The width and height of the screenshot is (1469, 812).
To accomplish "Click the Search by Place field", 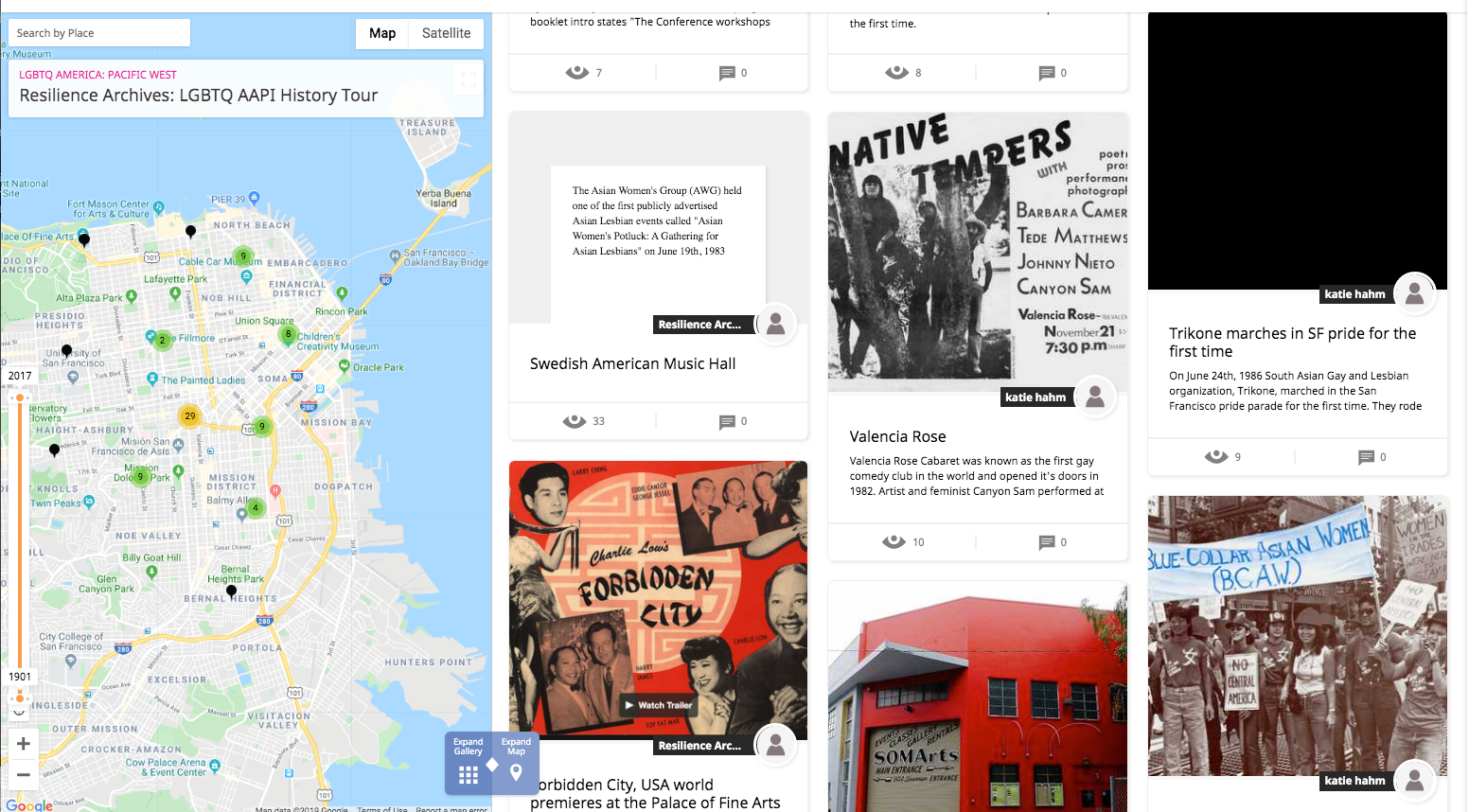I will click(99, 33).
